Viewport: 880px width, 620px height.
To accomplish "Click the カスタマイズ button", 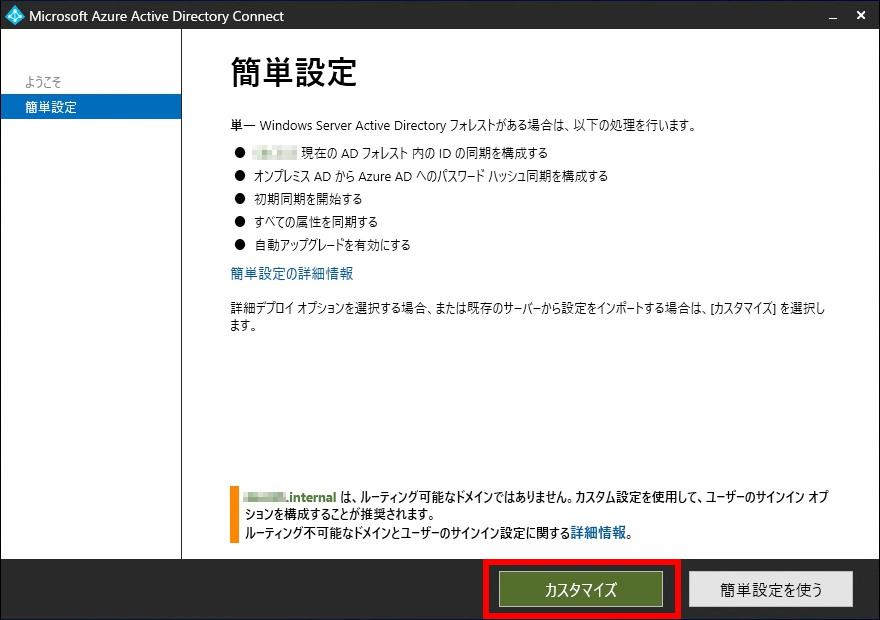I will pyautogui.click(x=581, y=589).
